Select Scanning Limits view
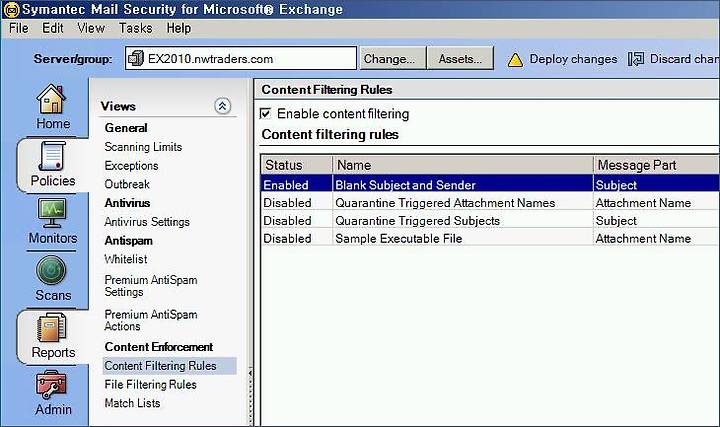720x427 pixels. click(x=143, y=147)
